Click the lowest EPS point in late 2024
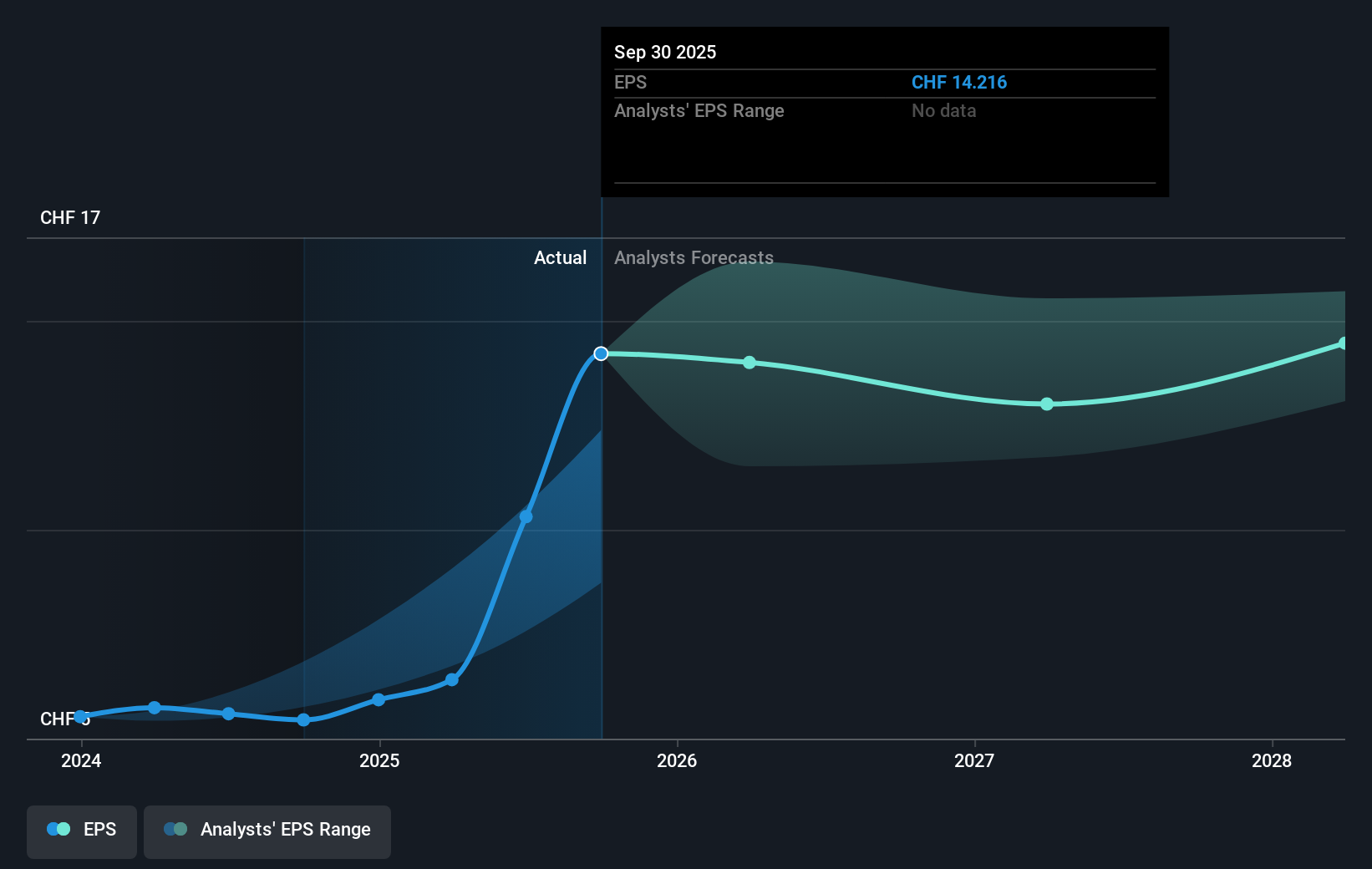1372x869 pixels. pos(303,719)
